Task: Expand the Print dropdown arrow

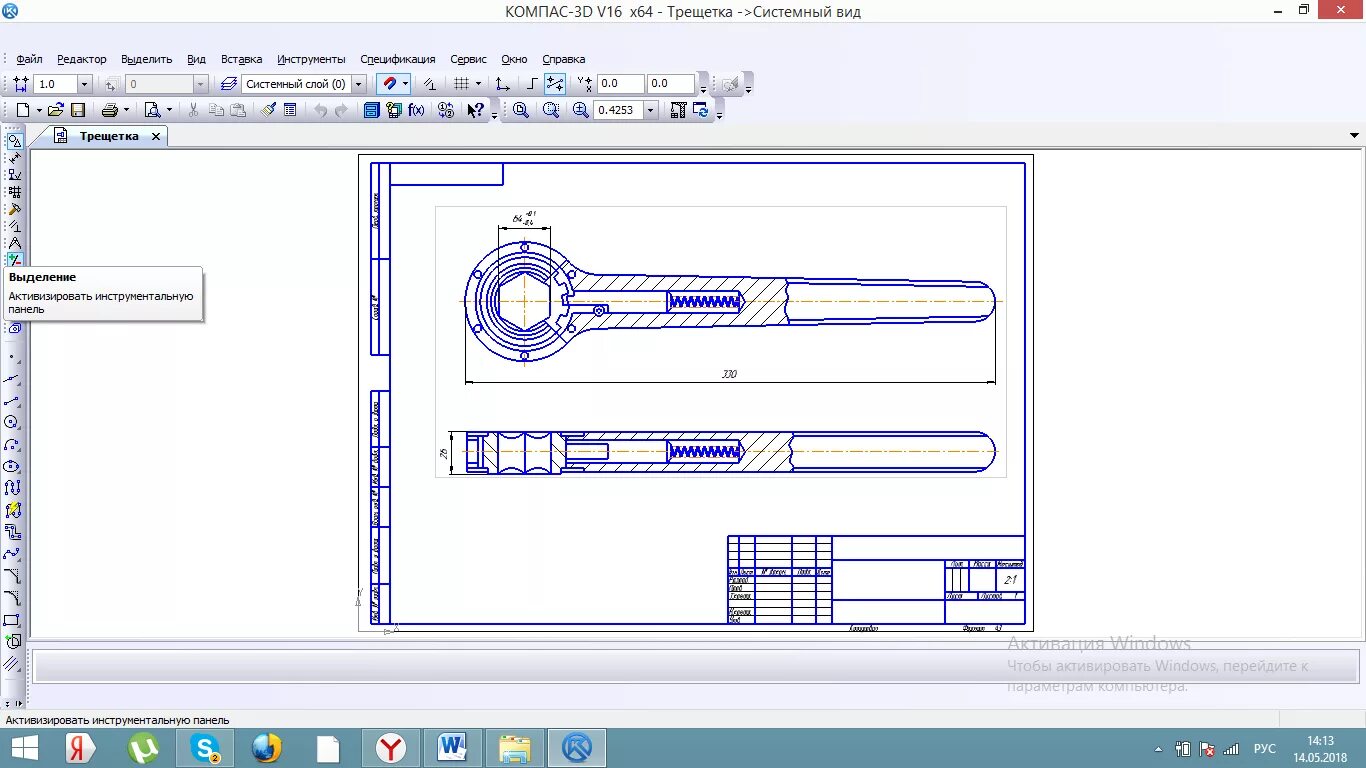Action: [x=127, y=110]
